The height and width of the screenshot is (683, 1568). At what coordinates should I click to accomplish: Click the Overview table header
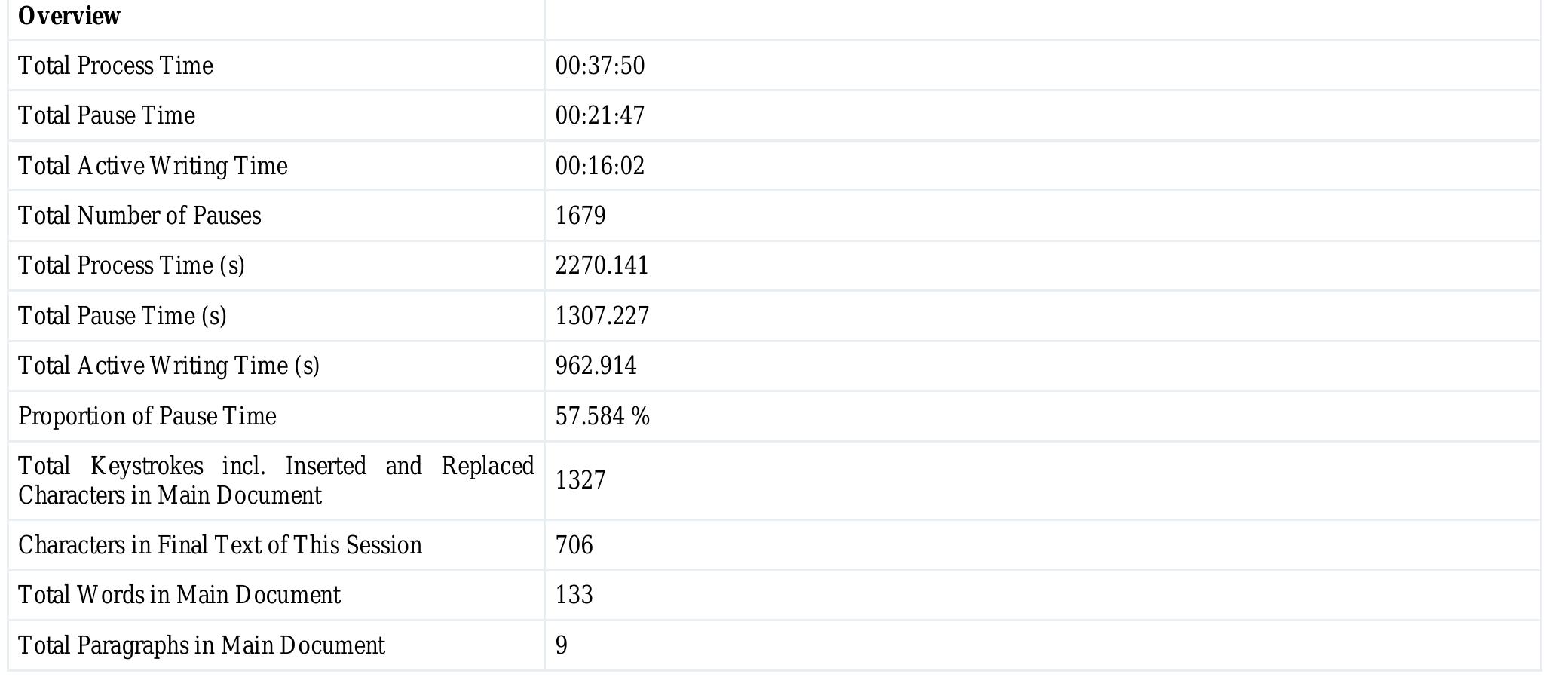(69, 16)
